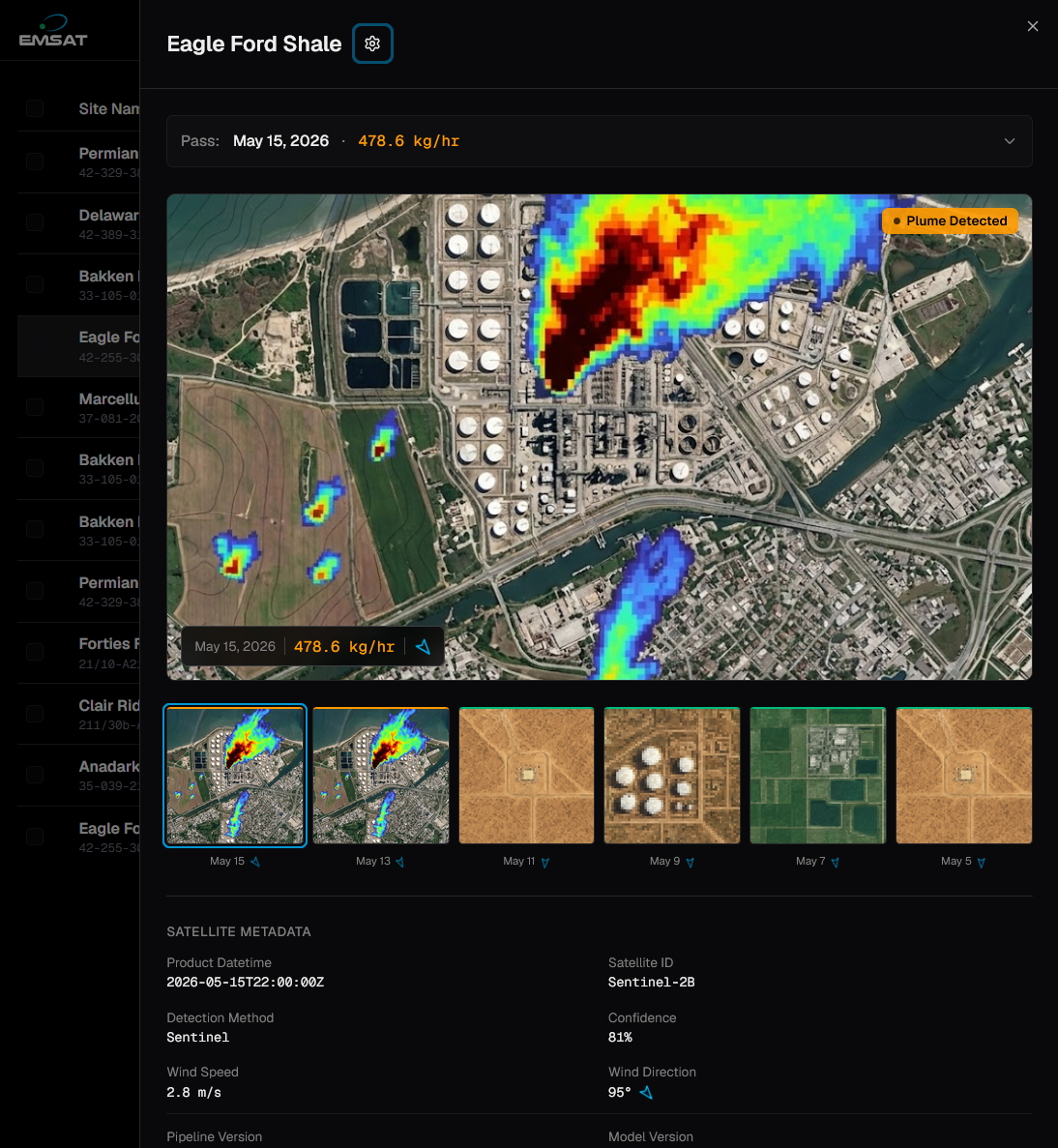Click the May 15, 2026 date in map overlay
1058x1148 pixels.
235,646
